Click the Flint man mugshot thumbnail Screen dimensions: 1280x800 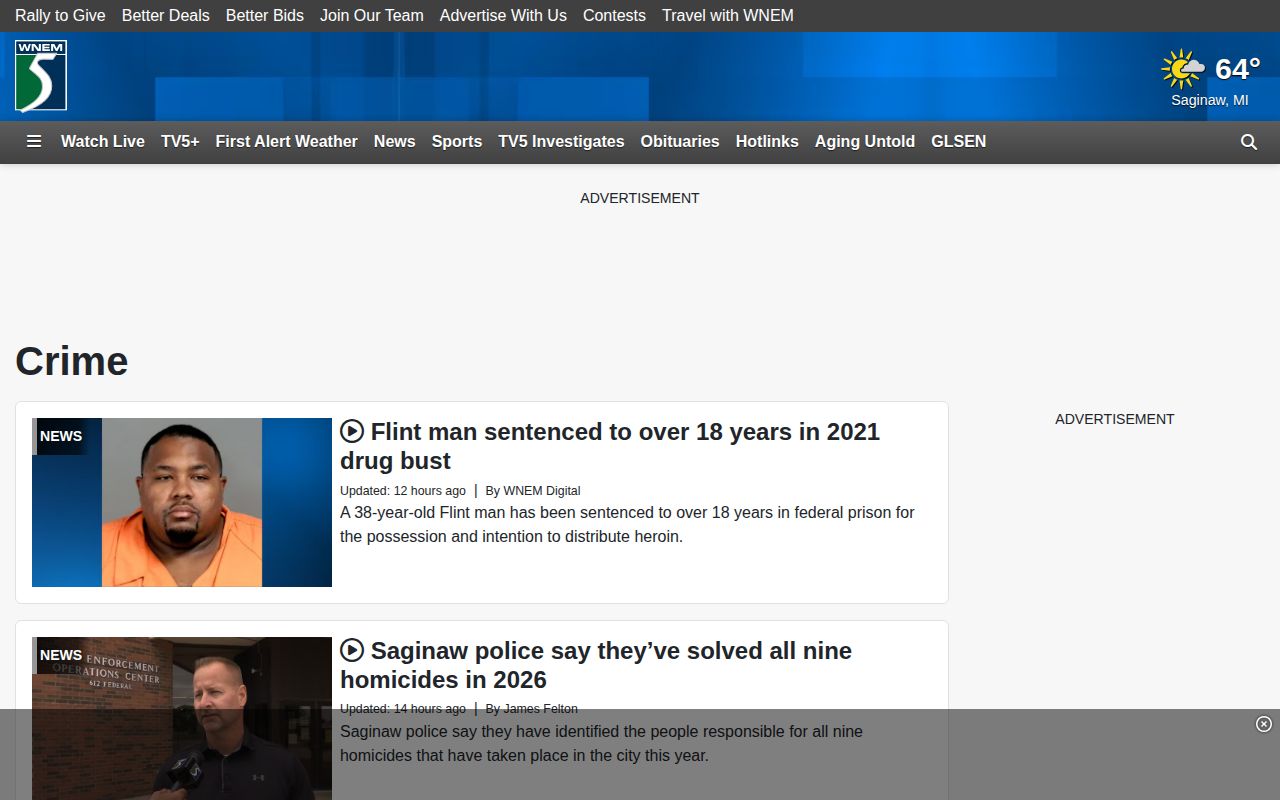[x=182, y=502]
